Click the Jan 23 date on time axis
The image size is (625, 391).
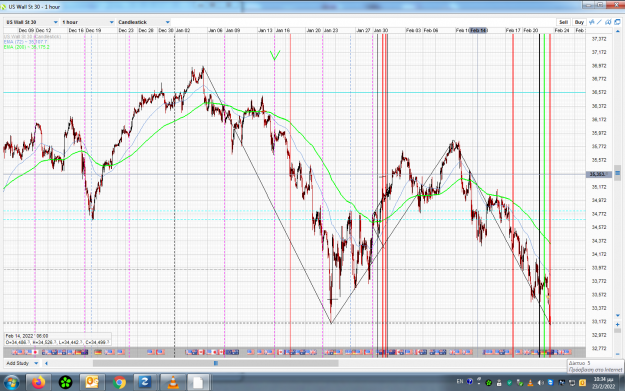coord(331,30)
